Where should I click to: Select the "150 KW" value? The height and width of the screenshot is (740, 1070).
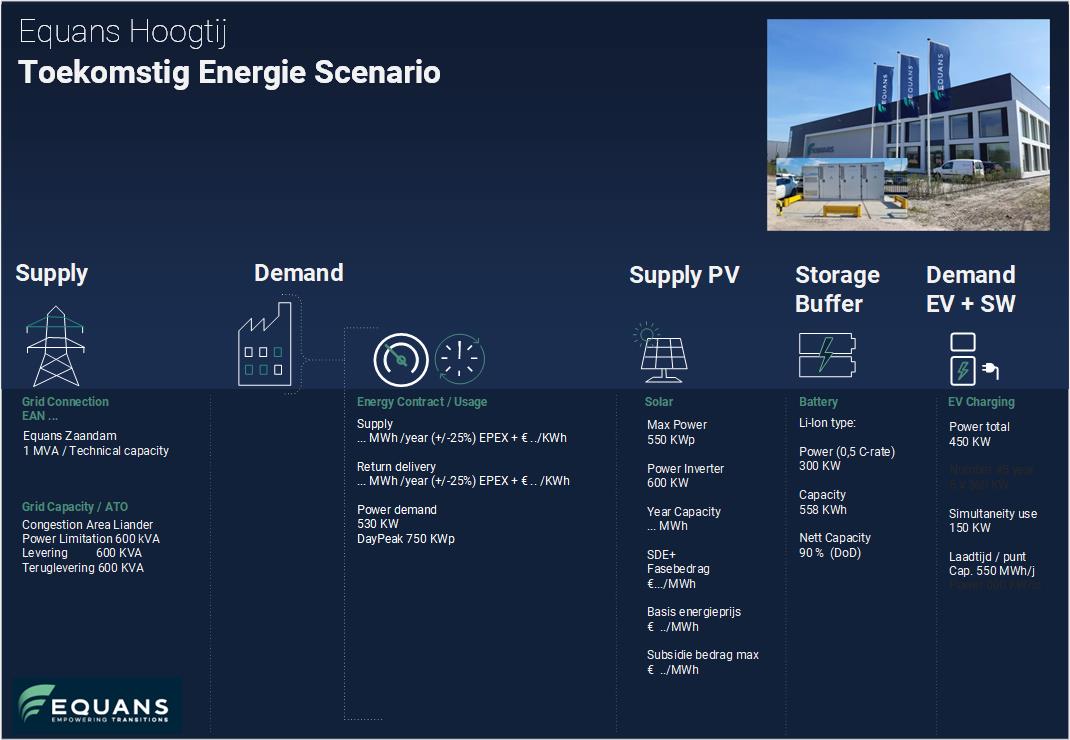pyautogui.click(x=970, y=528)
